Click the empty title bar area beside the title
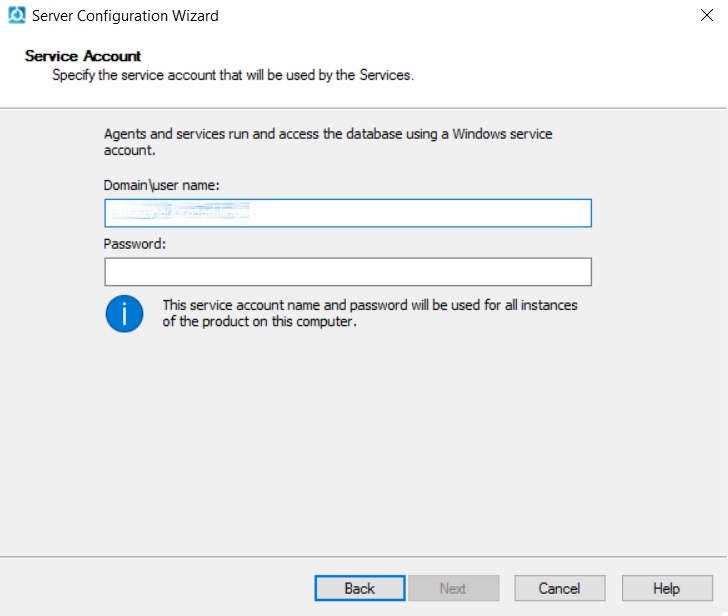 coord(450,16)
